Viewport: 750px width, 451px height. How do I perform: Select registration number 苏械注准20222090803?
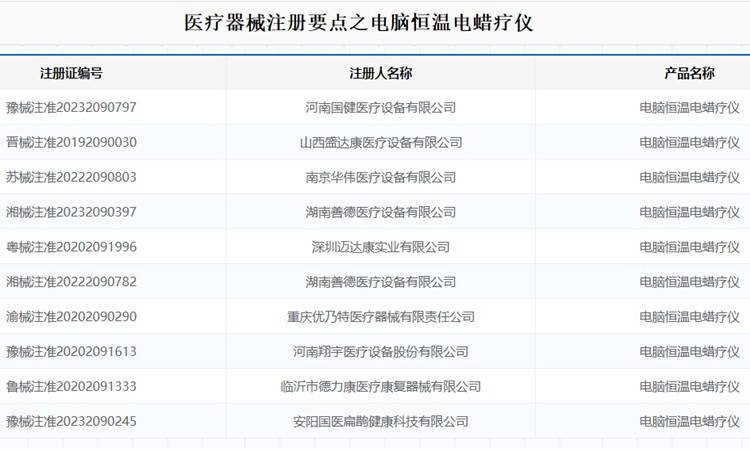71,177
